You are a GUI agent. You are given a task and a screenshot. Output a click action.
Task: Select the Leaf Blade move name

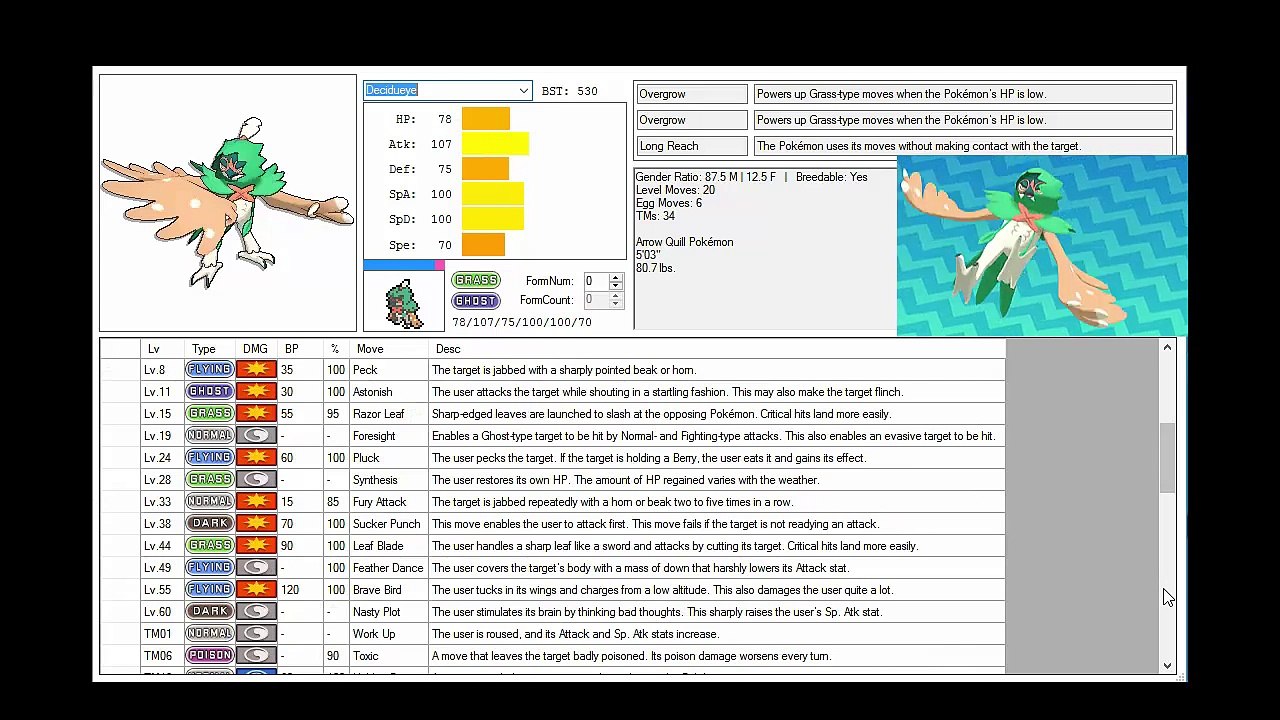(378, 546)
